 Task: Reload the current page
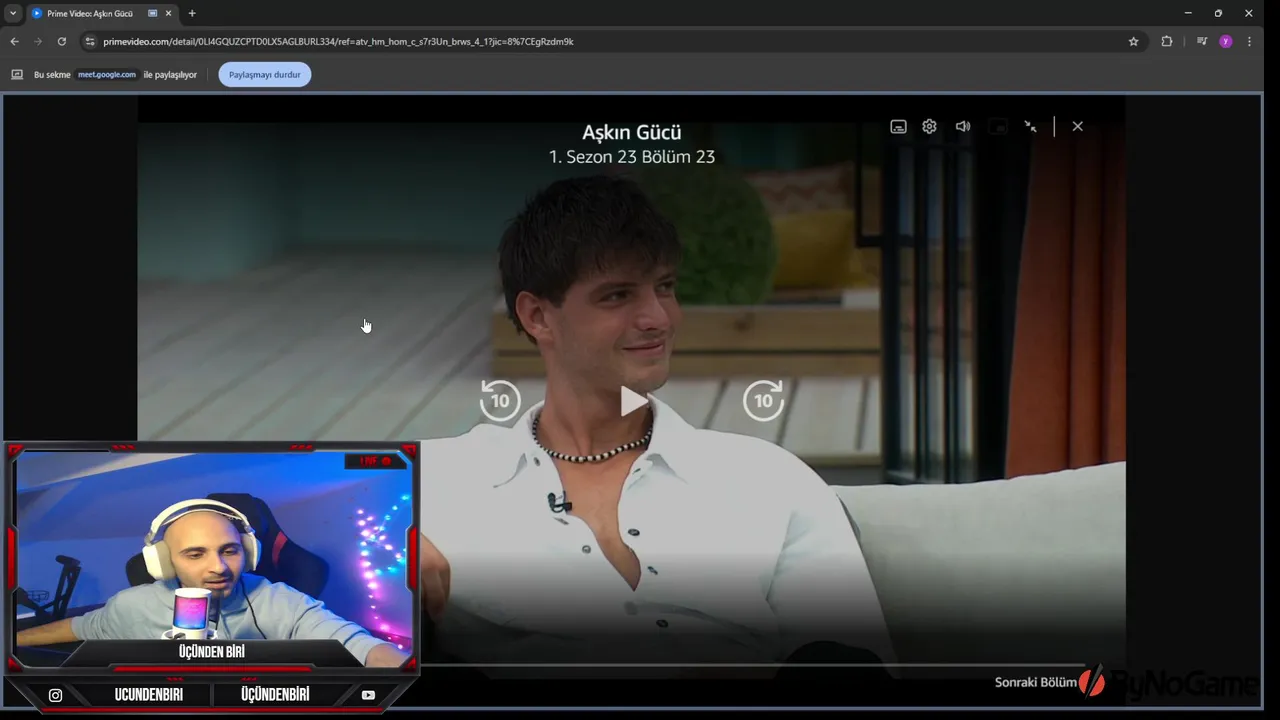tap(62, 41)
